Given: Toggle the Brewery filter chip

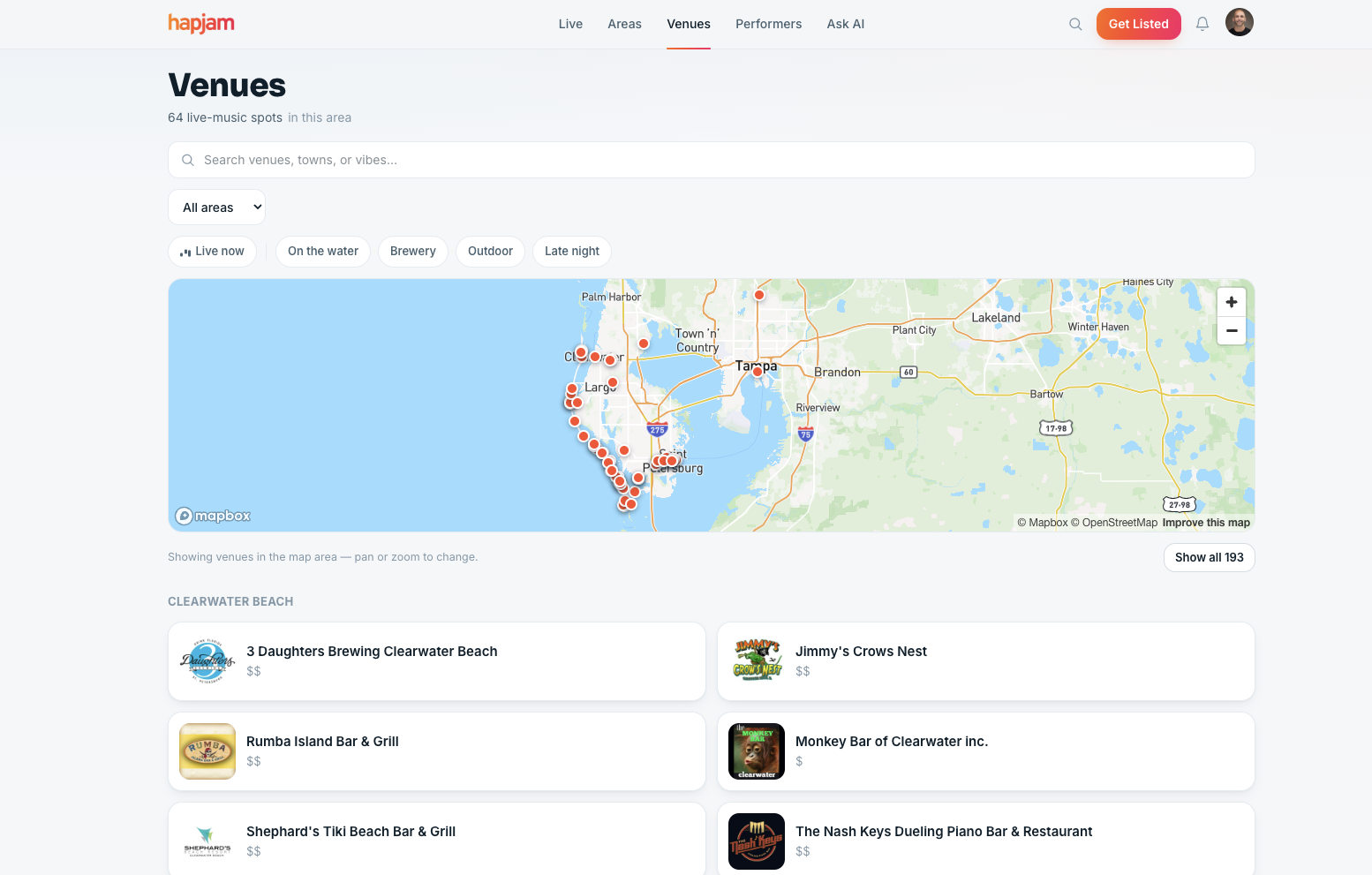Looking at the screenshot, I should (x=413, y=252).
